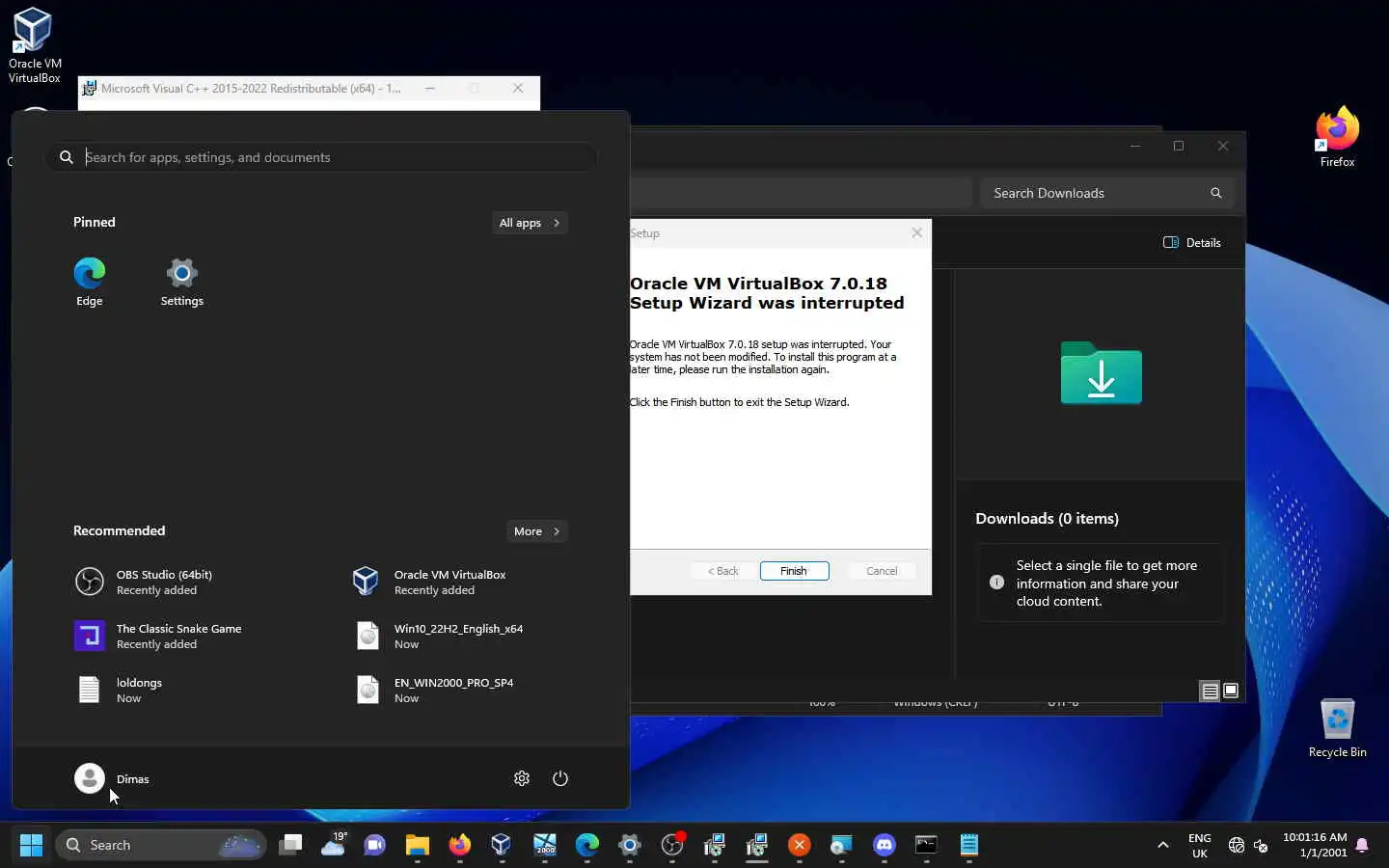The width and height of the screenshot is (1389, 868).
Task: Open the Dimas user account menu
Action: [113, 778]
